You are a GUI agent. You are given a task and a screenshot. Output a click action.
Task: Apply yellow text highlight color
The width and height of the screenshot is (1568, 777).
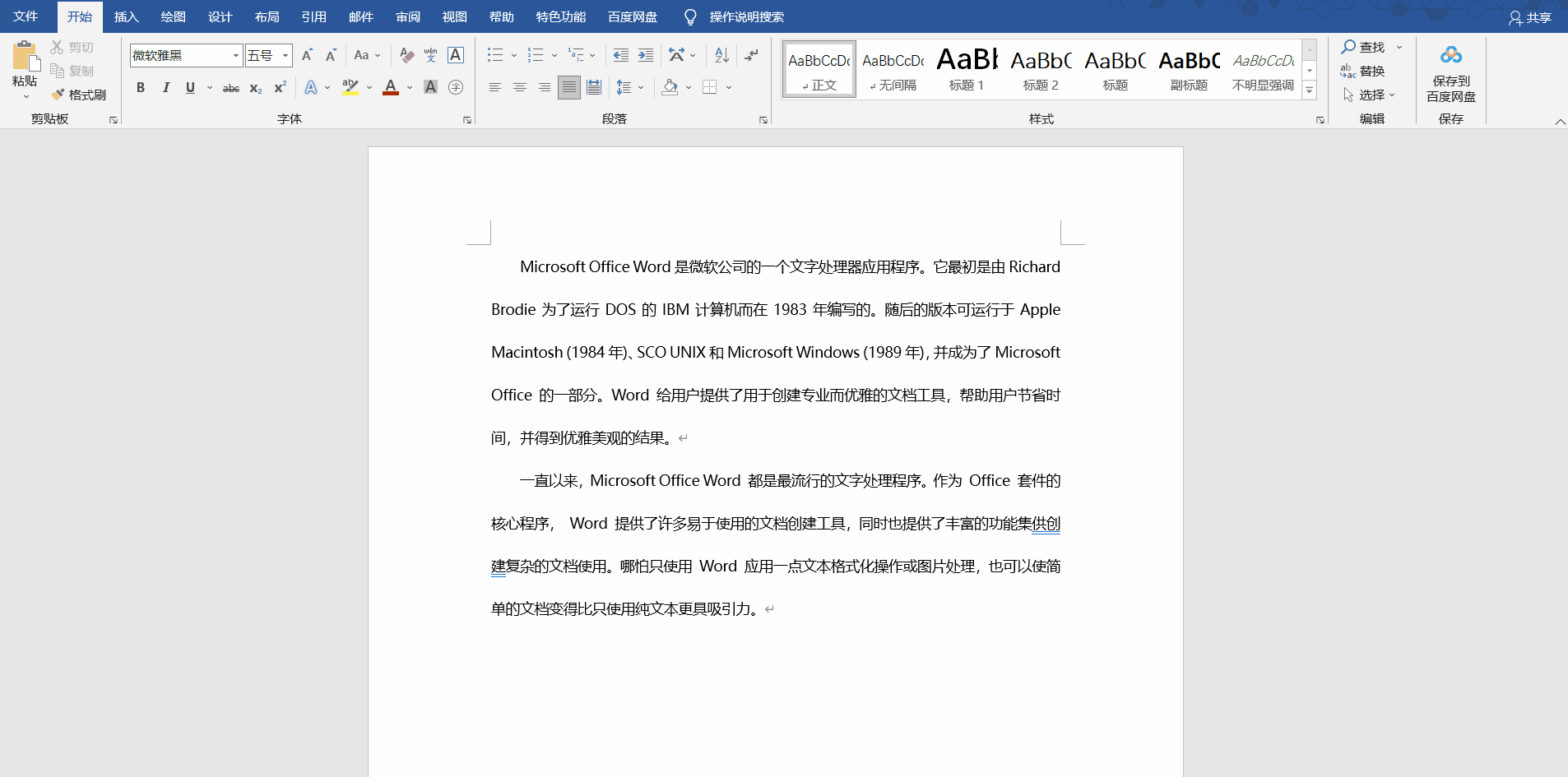click(x=350, y=87)
